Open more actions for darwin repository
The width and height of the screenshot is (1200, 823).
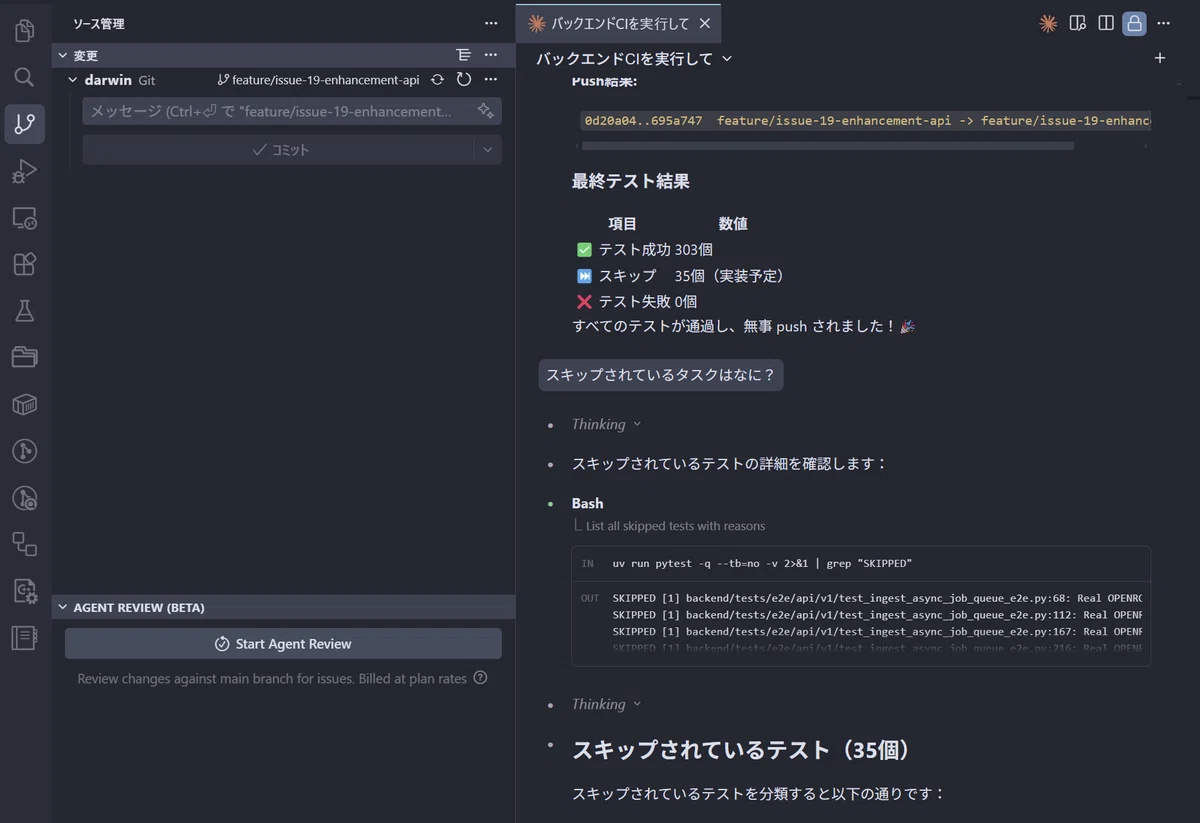click(490, 80)
